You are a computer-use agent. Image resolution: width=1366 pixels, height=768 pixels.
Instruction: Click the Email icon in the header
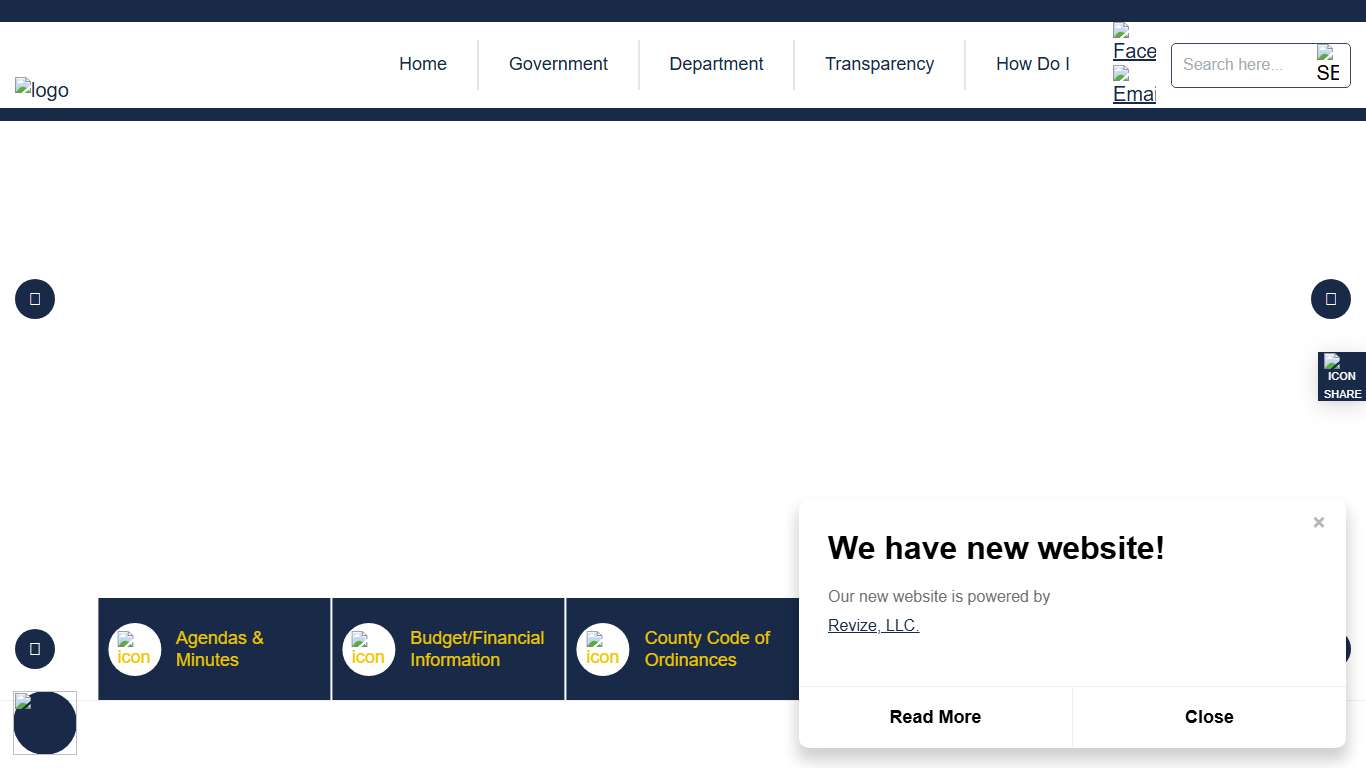coord(1134,86)
